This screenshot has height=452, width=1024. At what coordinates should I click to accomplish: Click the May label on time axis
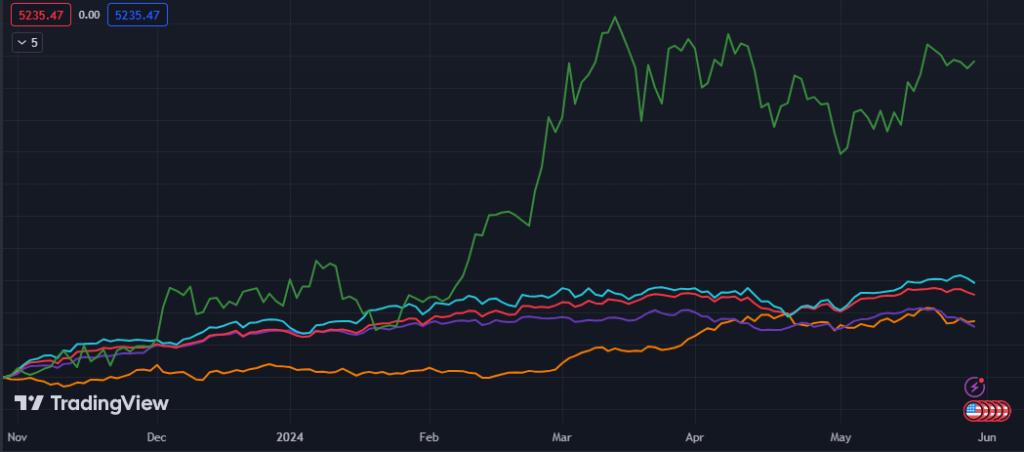[840, 437]
